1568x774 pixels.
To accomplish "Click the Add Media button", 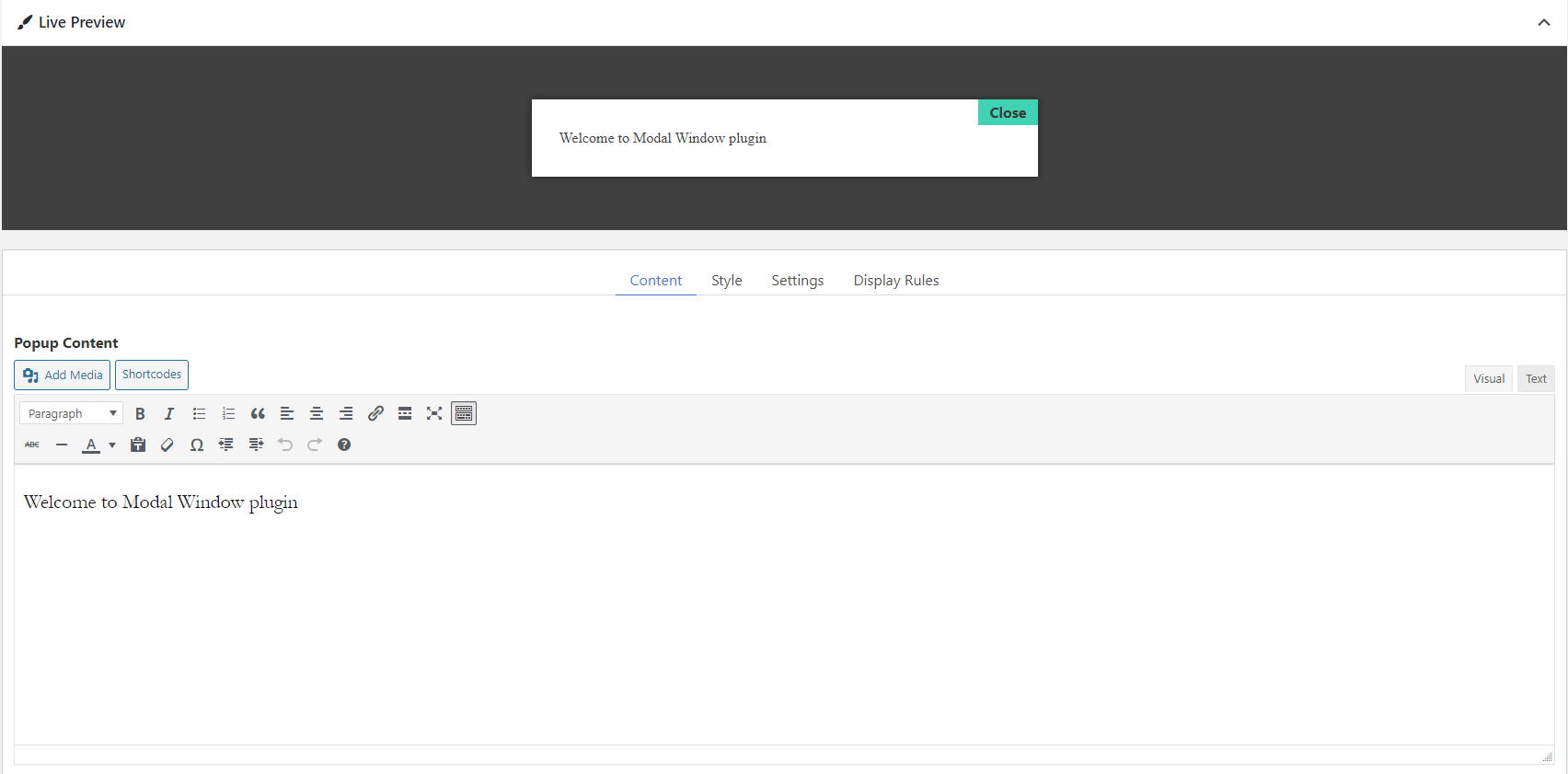I will coord(63,375).
